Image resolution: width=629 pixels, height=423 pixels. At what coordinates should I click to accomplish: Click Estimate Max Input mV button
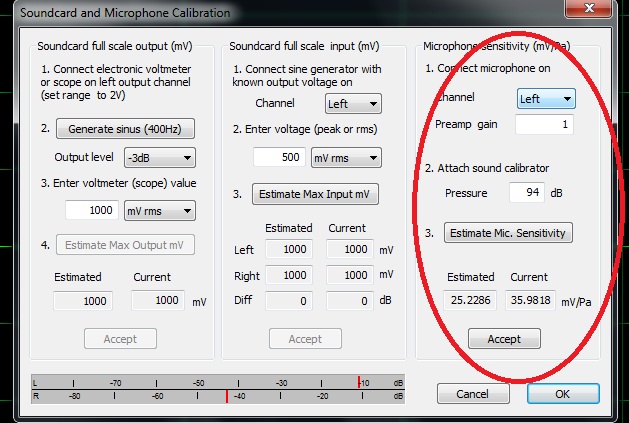(315, 194)
